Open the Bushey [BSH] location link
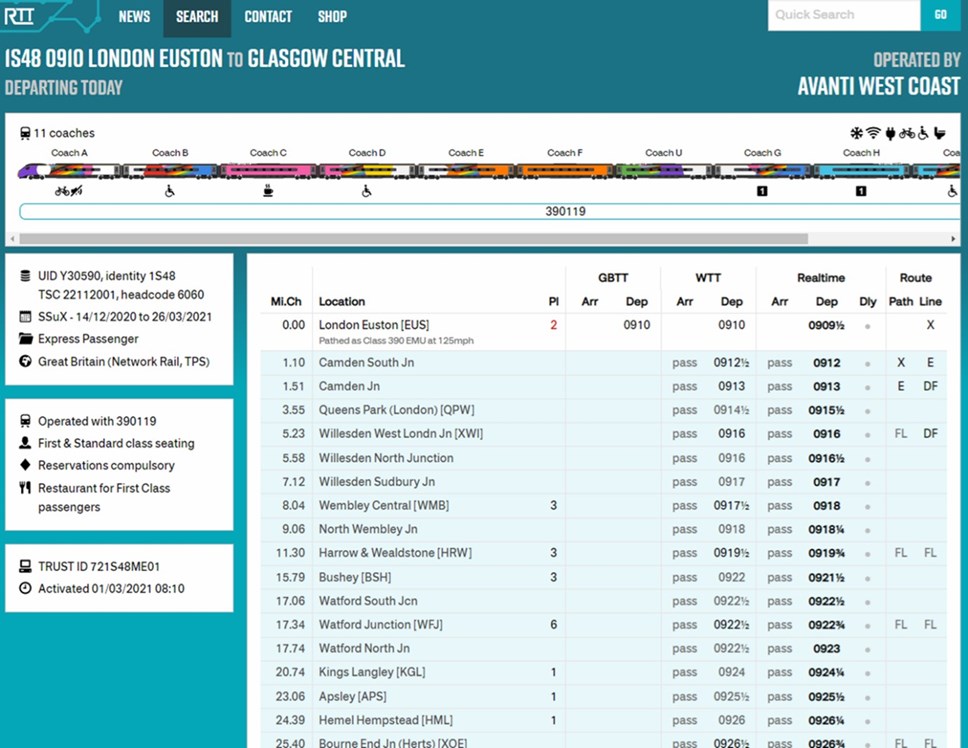 click(x=354, y=577)
